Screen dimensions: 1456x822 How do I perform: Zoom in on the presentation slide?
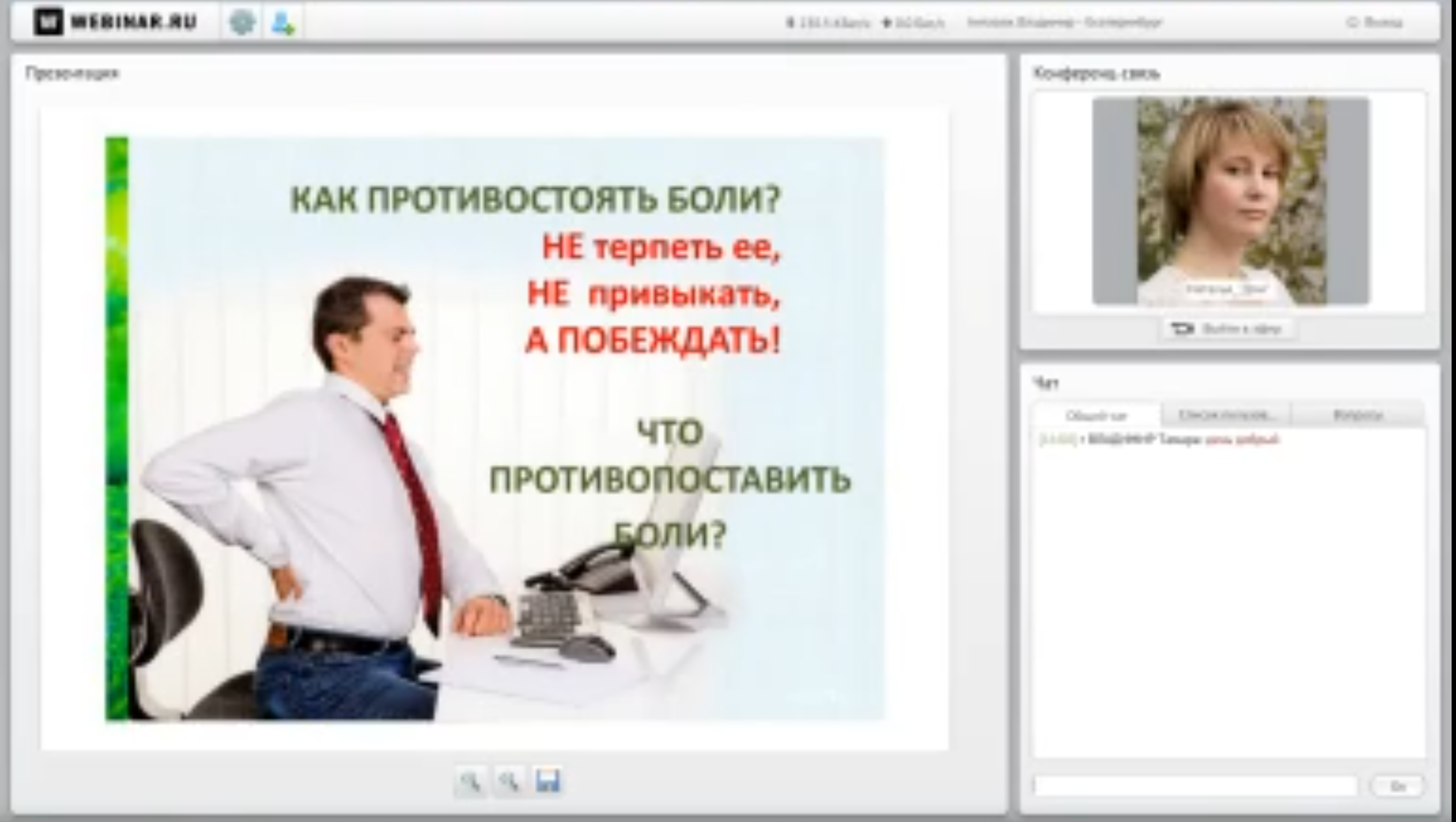point(470,782)
